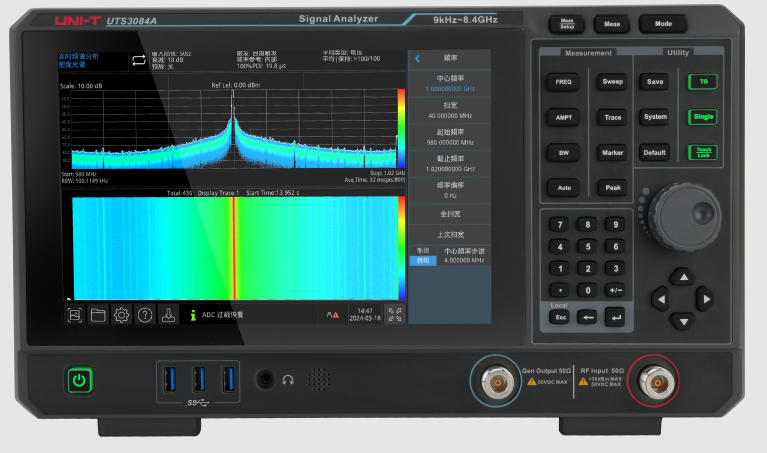Open the file folder icon
767x453 pixels.
point(98,315)
